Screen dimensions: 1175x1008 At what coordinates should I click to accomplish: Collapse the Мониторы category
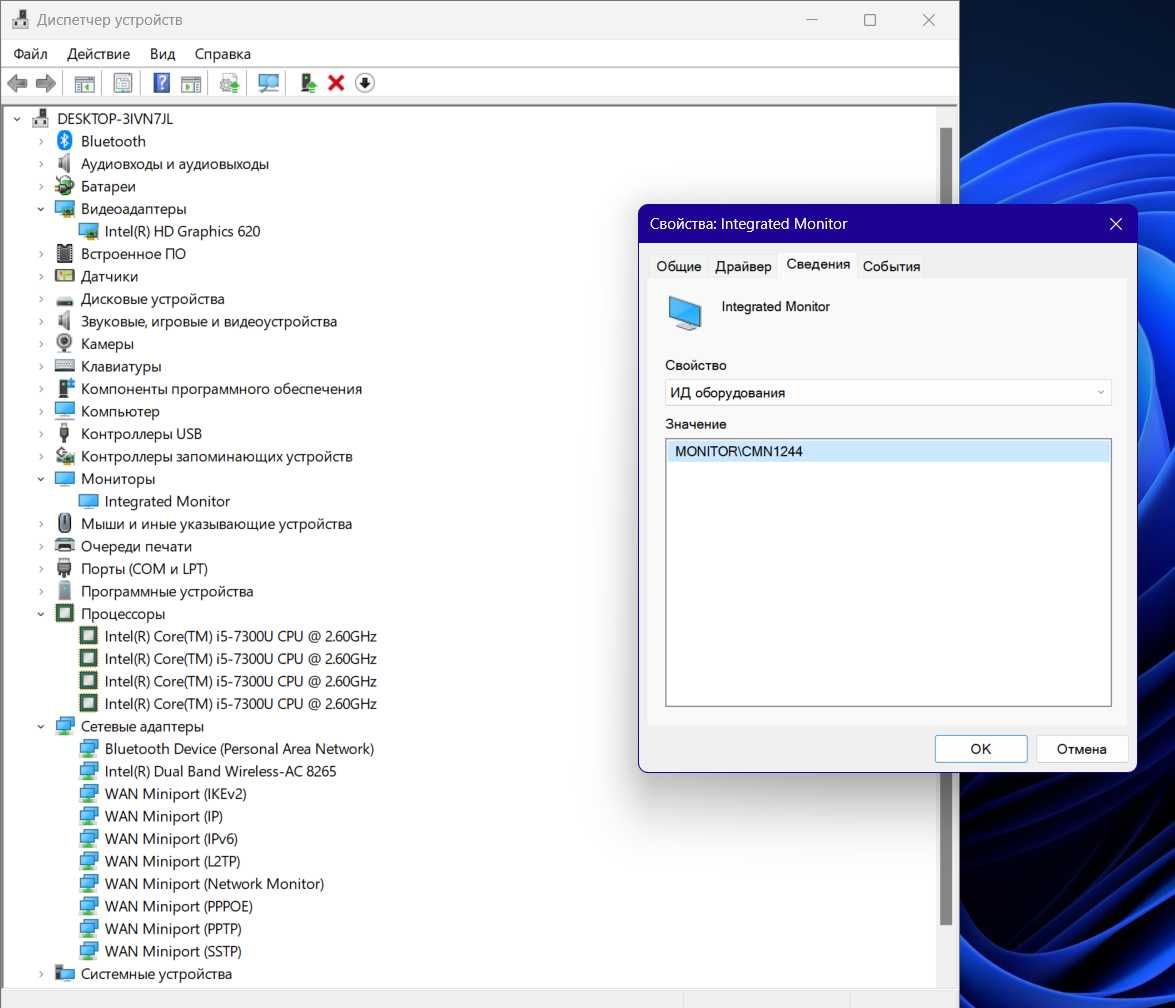tap(41, 478)
